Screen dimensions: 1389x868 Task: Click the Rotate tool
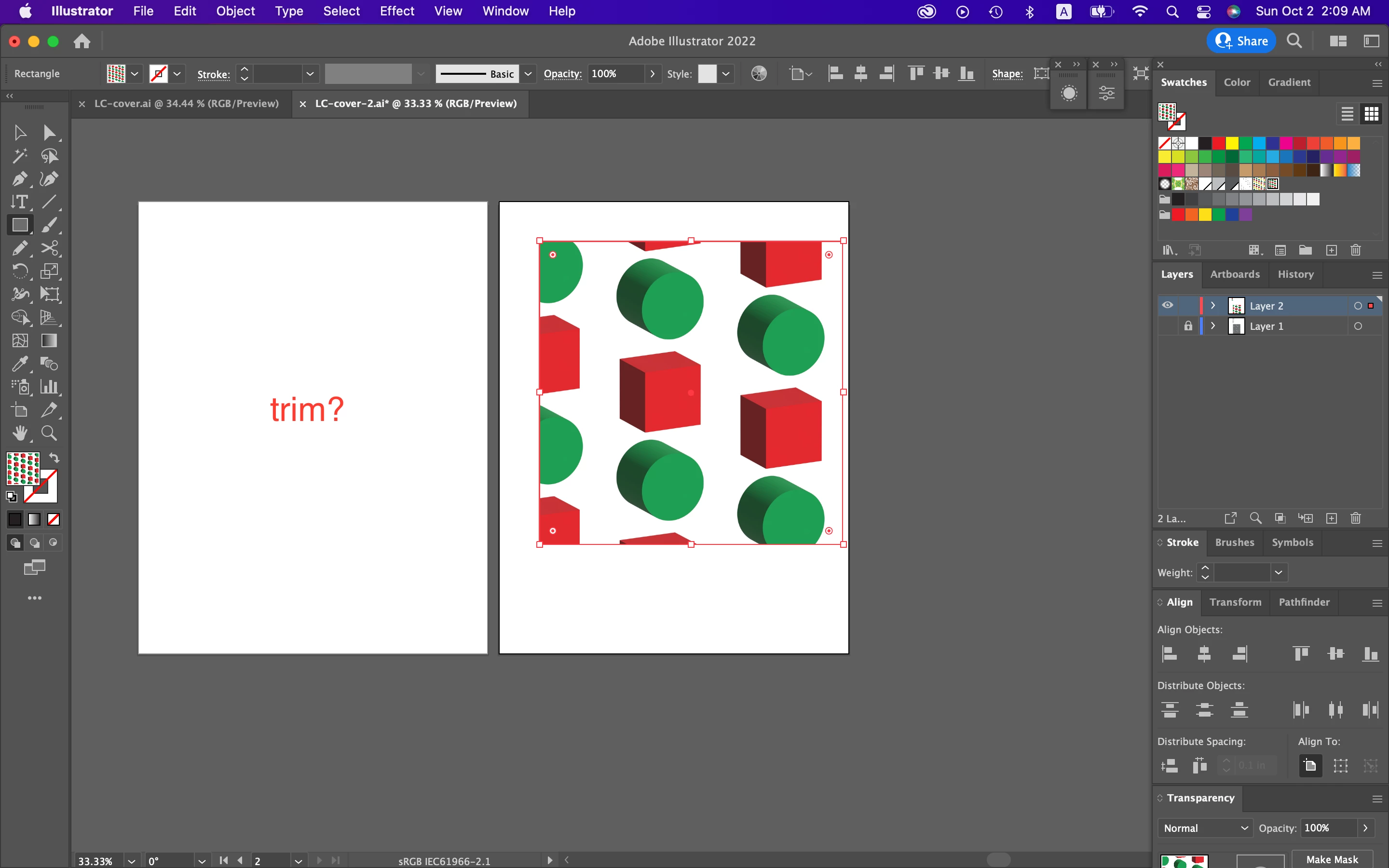(19, 271)
